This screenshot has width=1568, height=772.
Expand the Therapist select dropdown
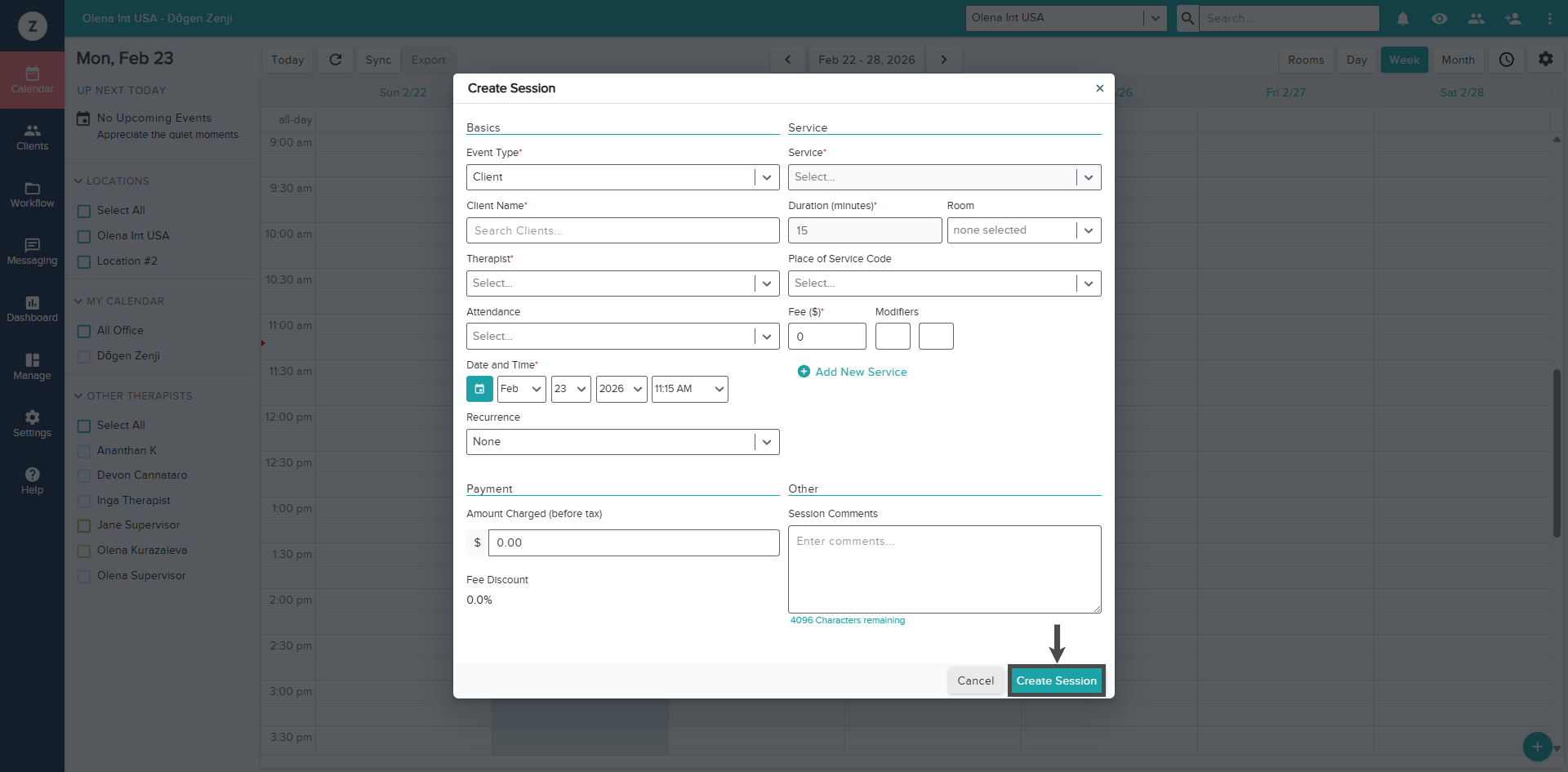(x=622, y=283)
